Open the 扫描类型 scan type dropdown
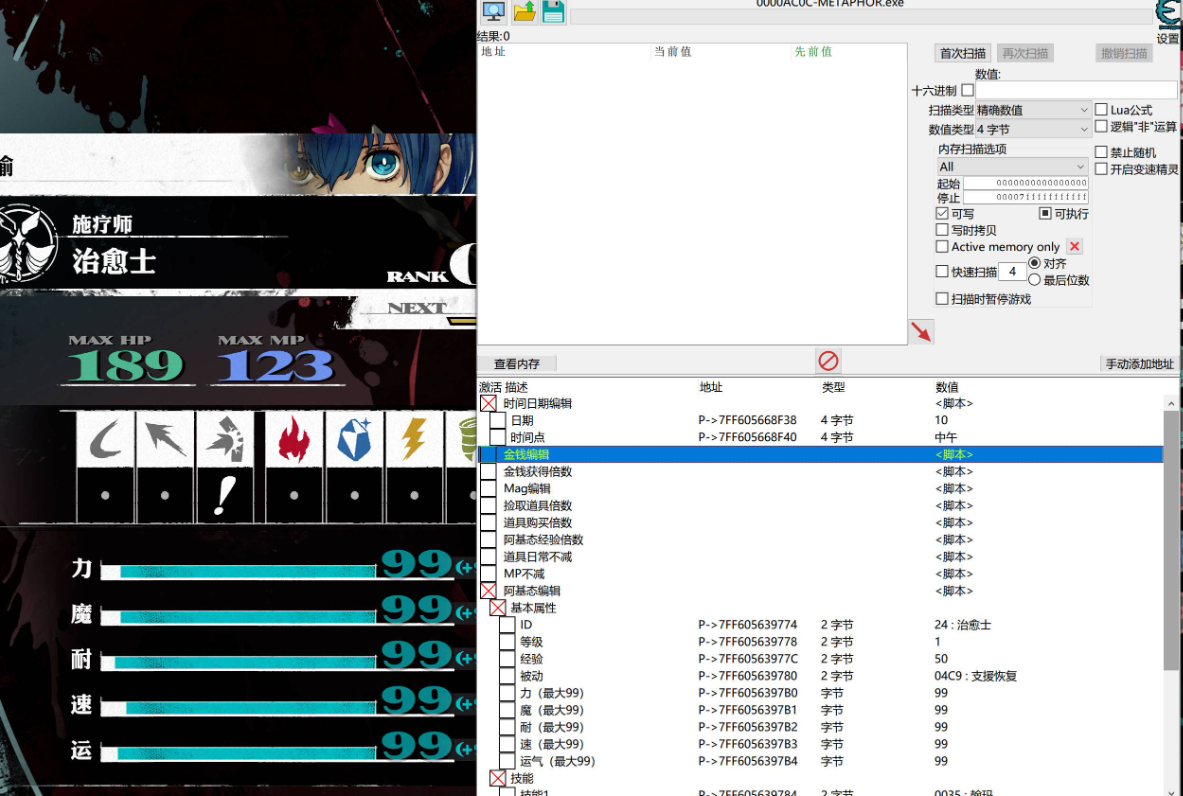 (x=1033, y=110)
